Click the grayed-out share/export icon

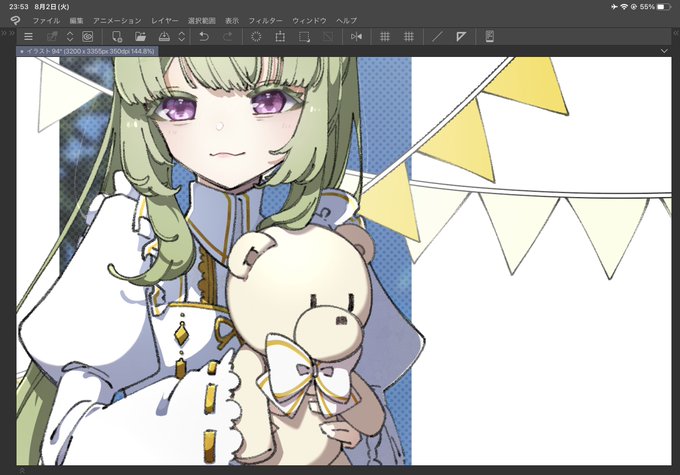[52, 37]
